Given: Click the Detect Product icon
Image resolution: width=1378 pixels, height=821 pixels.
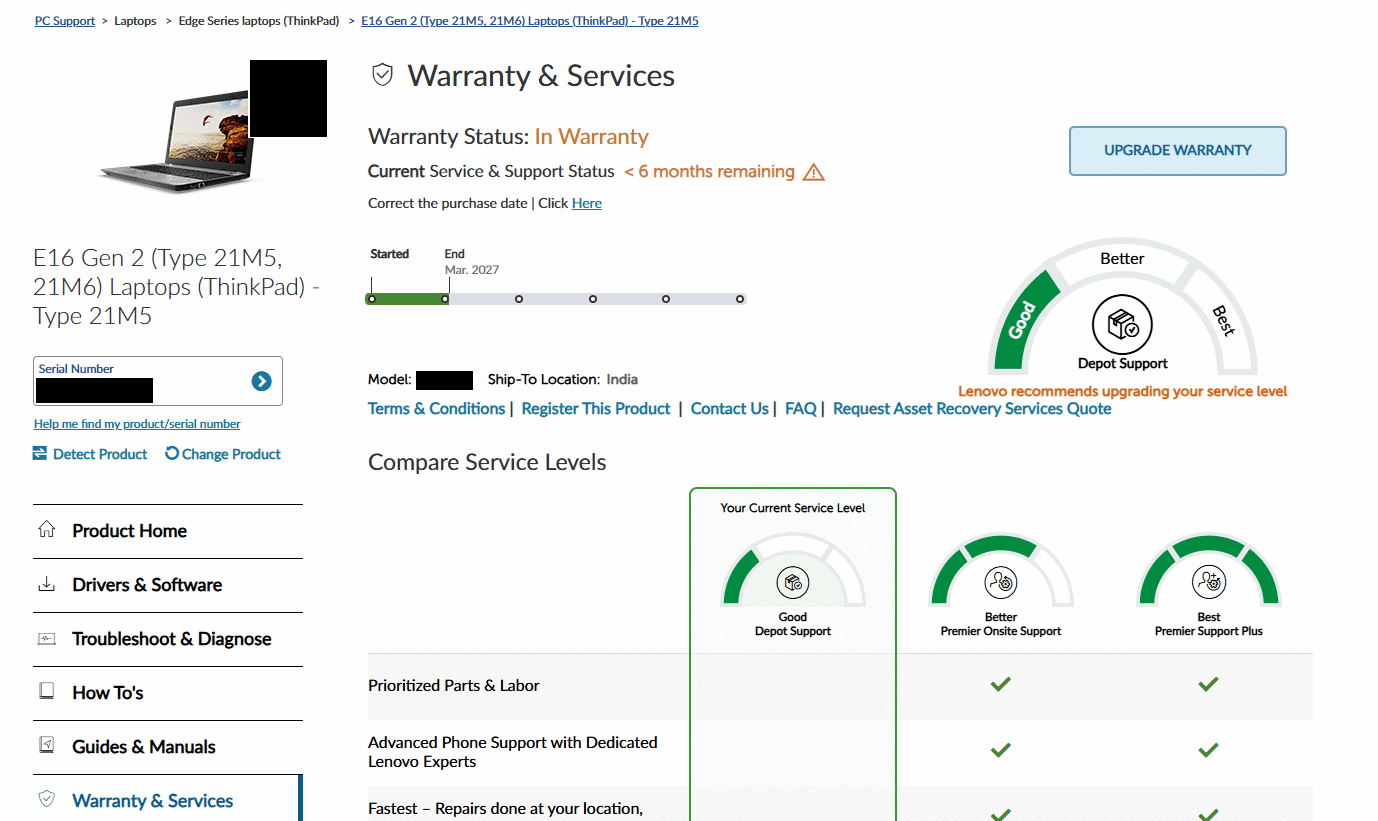Looking at the screenshot, I should [40, 454].
